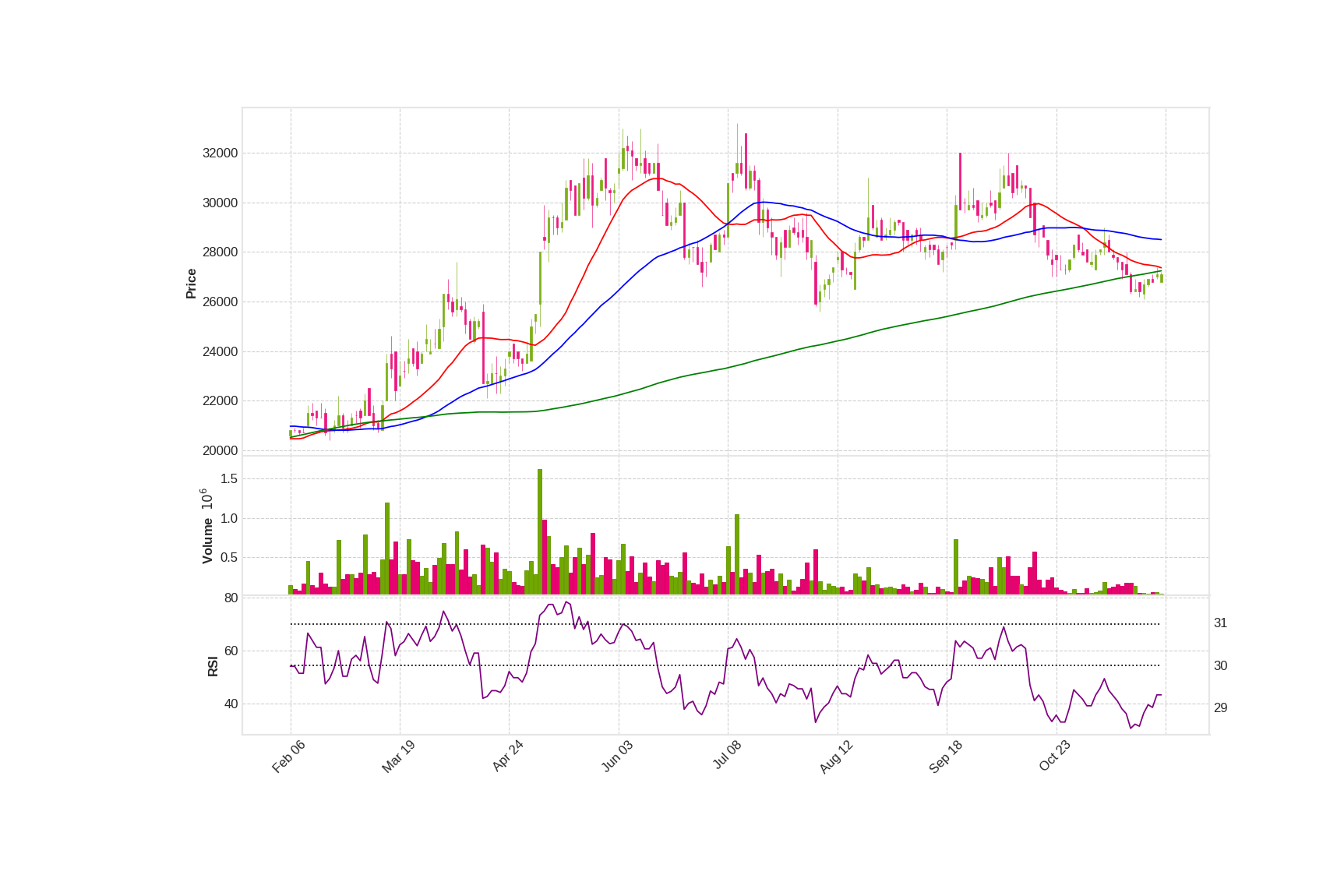Viewport: 1344px width, 896px height.
Task: Click the 'Jun 03' date label
Action: (617, 757)
